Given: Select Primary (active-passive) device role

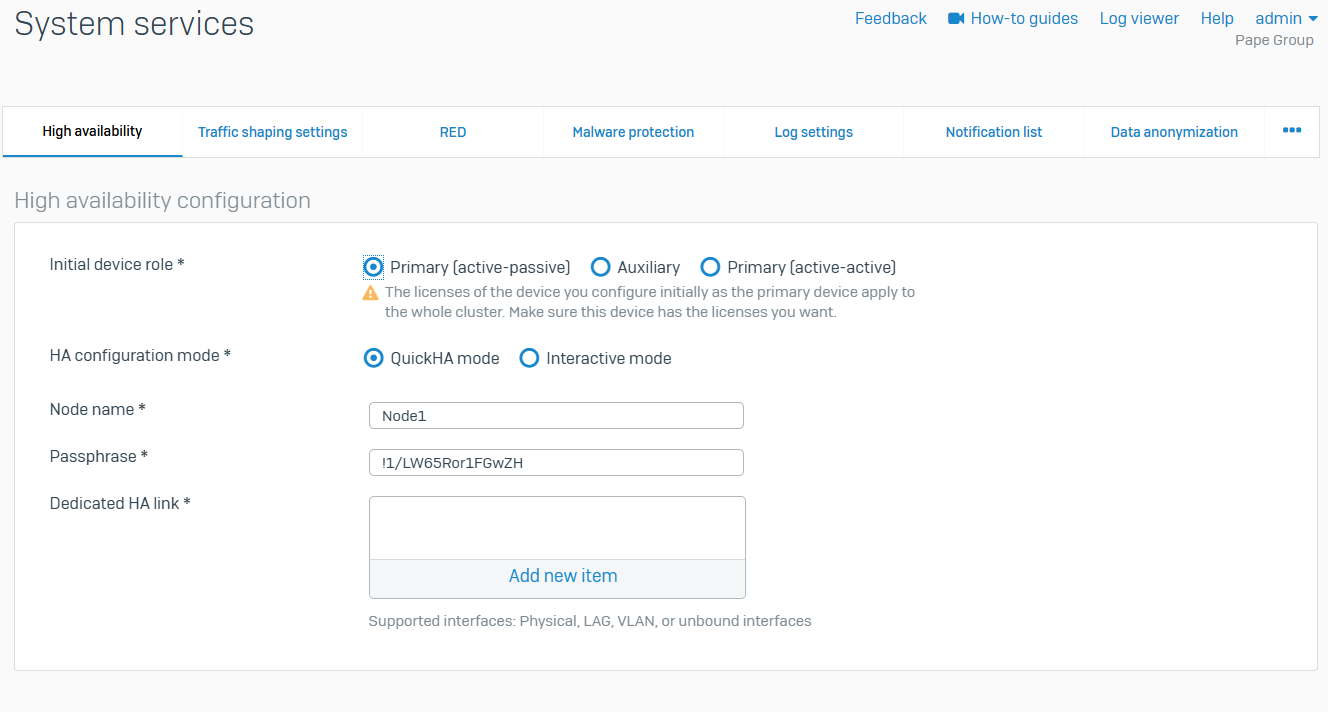Looking at the screenshot, I should point(373,267).
